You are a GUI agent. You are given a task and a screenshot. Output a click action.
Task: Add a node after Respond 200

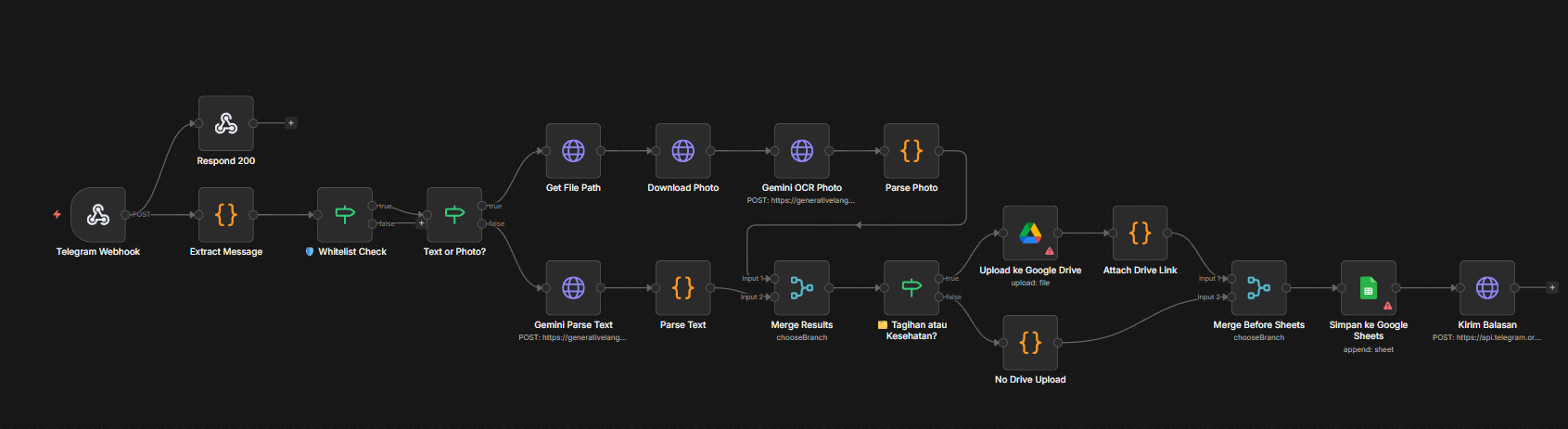pos(290,123)
